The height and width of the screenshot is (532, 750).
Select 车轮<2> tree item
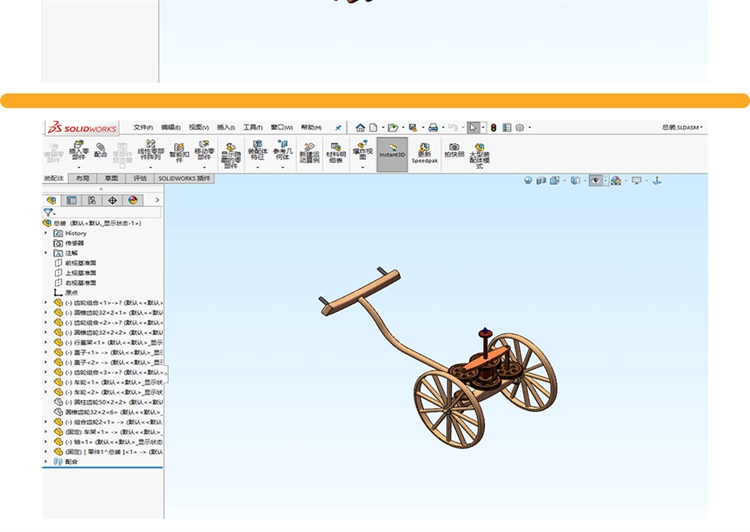(x=108, y=392)
